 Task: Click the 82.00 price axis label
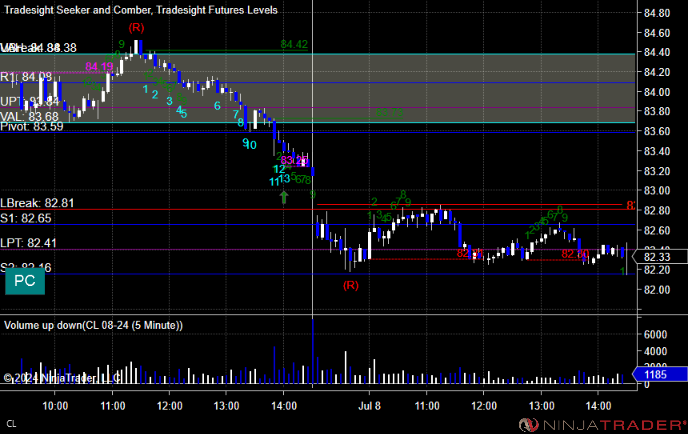pos(657,290)
